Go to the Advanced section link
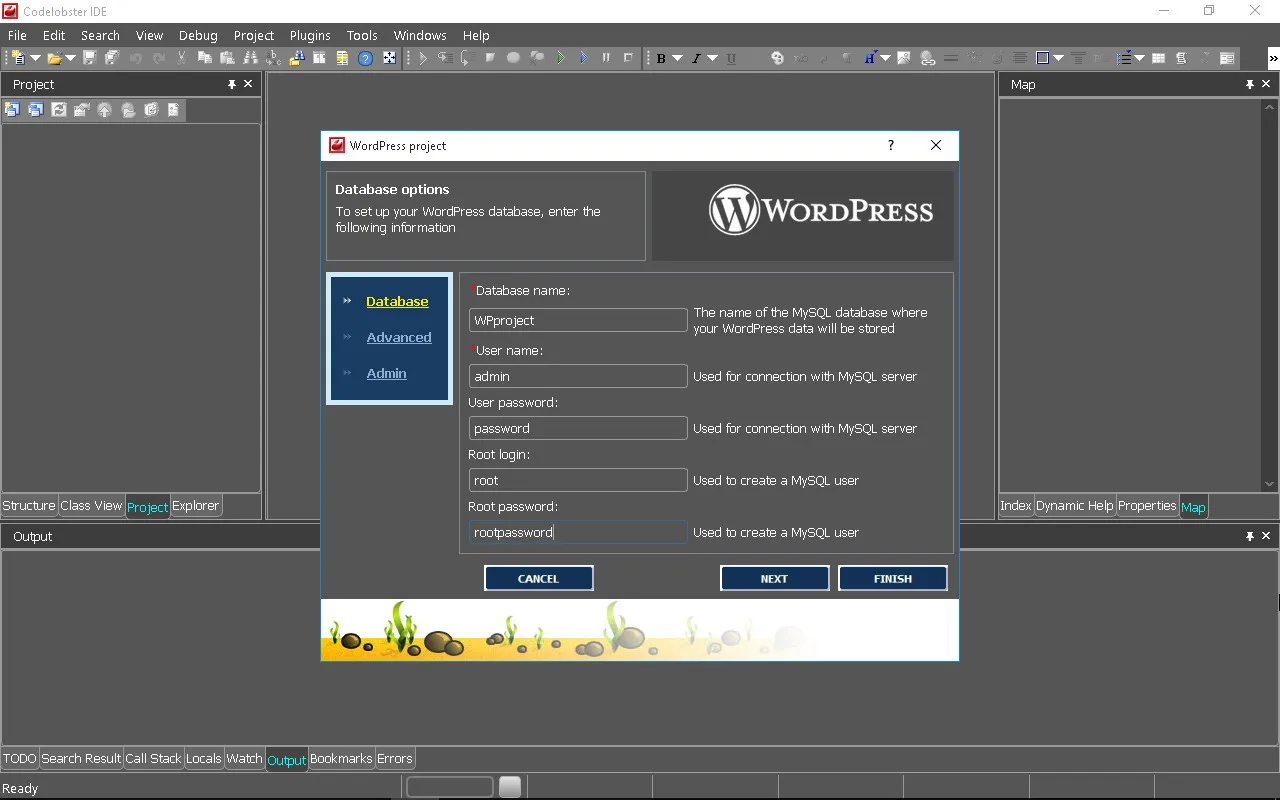 pos(399,337)
